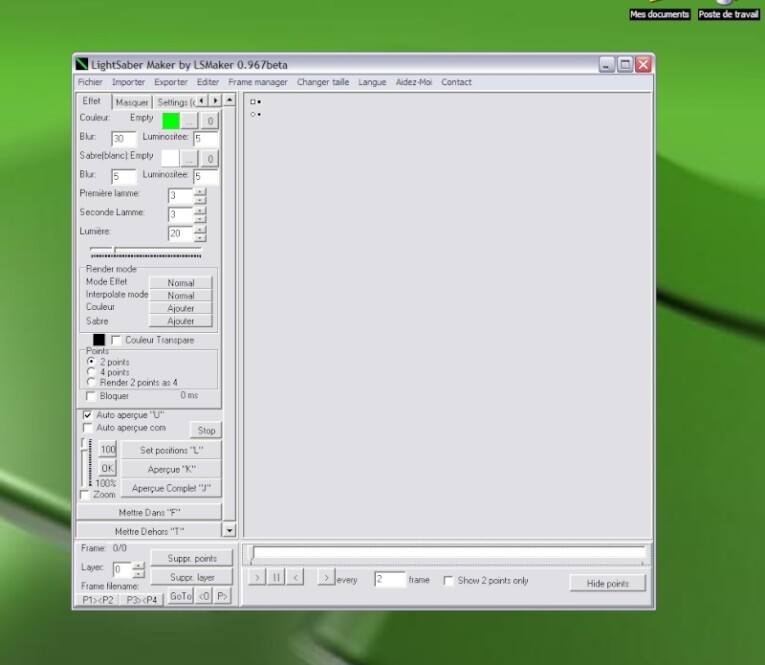Click the vertical zoom slider

[x=88, y=463]
